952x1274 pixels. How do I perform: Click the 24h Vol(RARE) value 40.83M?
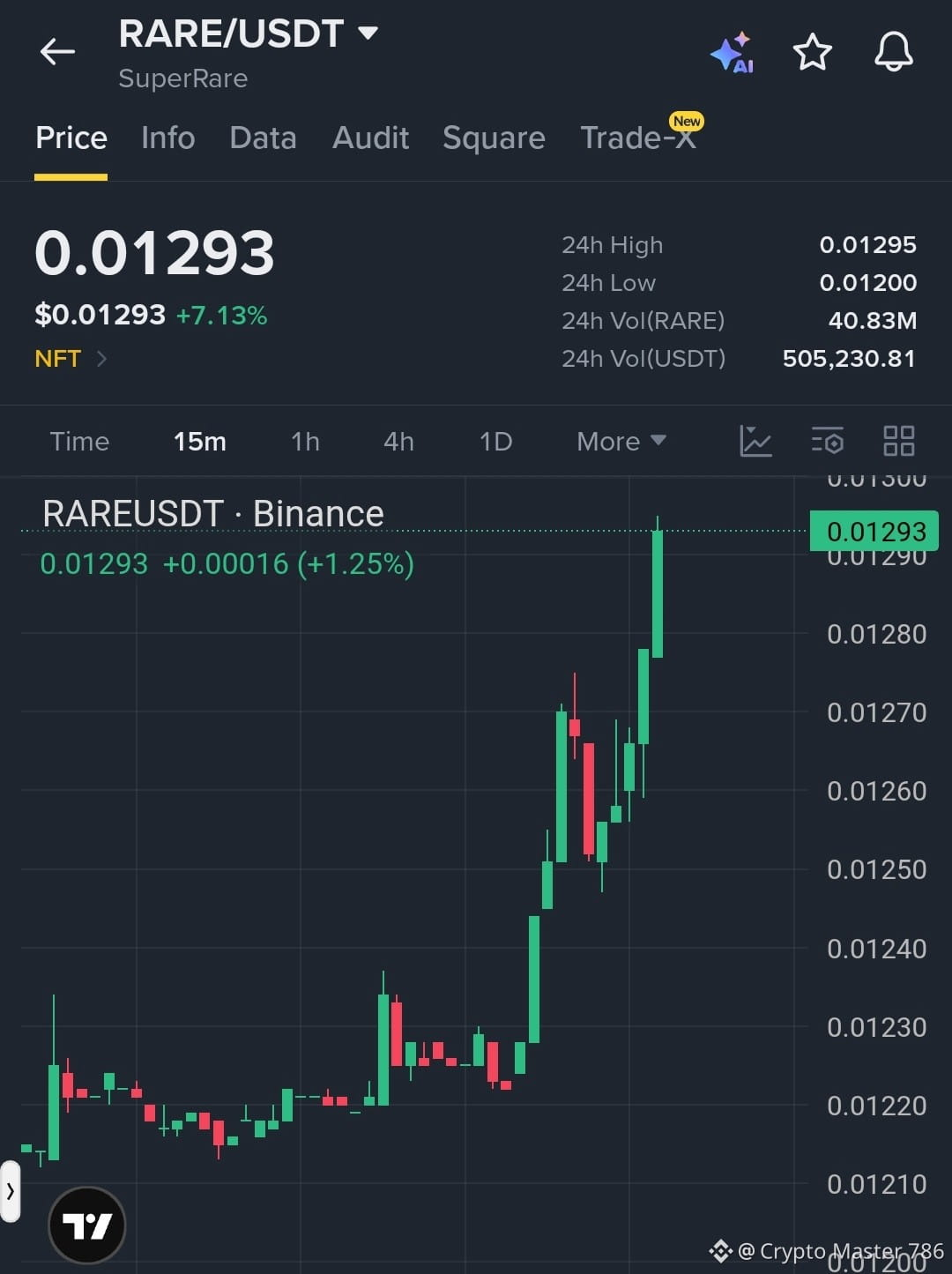pos(873,321)
